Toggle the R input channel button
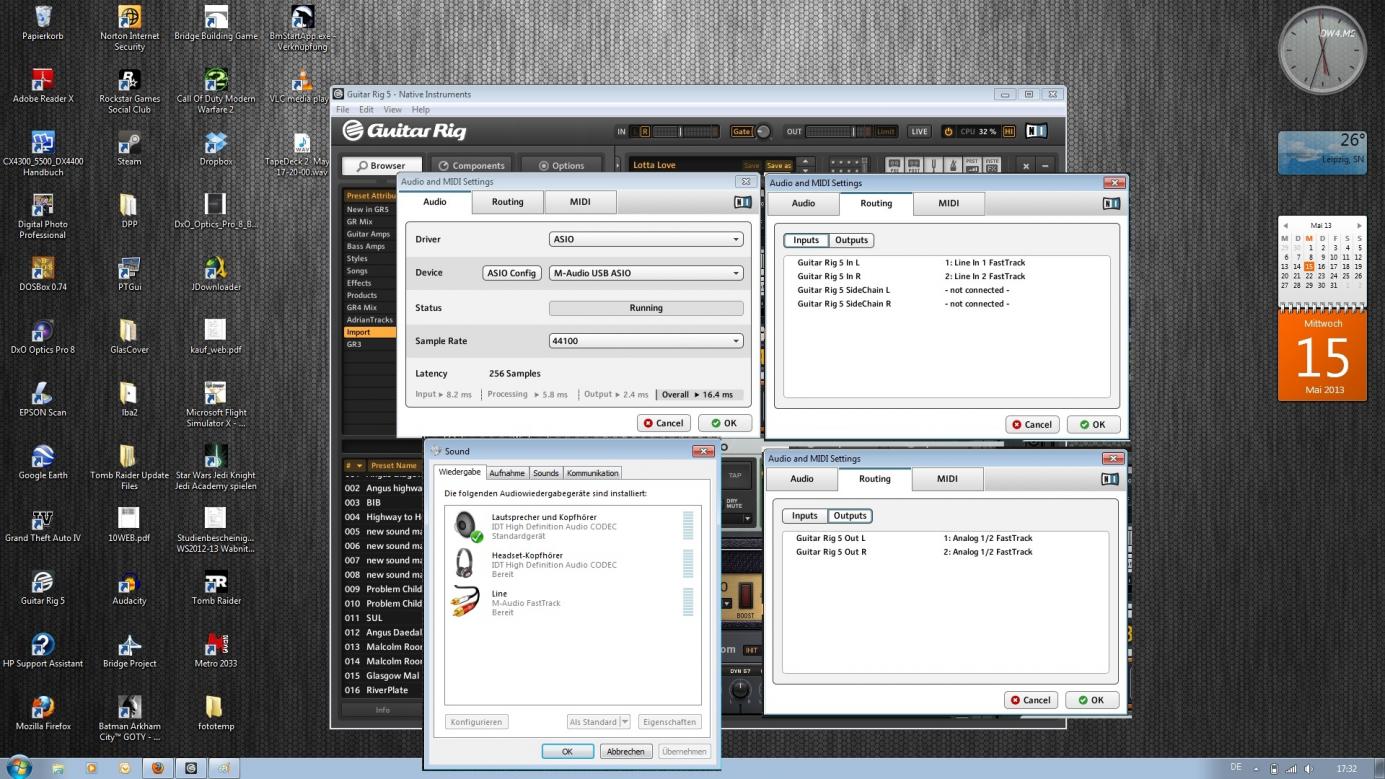 tap(645, 131)
